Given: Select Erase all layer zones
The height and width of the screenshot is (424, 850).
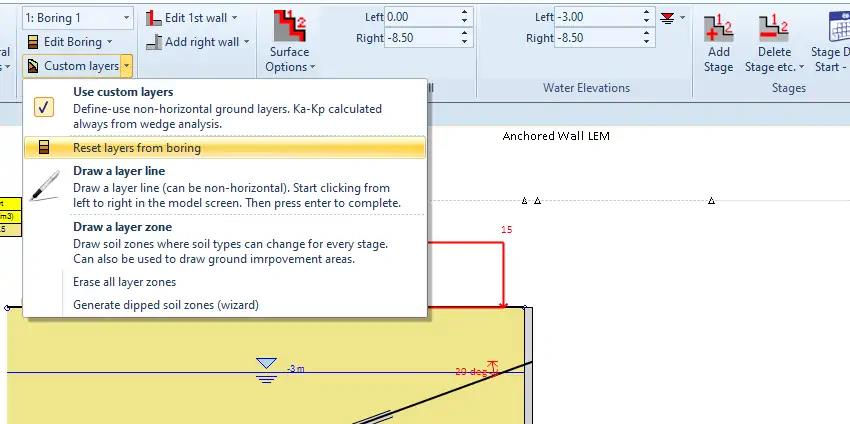Looking at the screenshot, I should click(225, 282).
